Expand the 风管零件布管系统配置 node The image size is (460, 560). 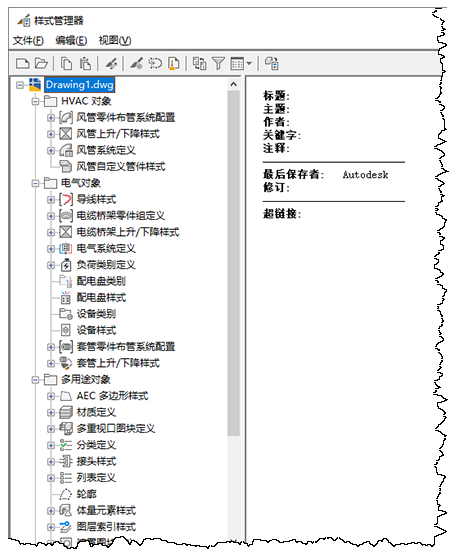click(51, 118)
